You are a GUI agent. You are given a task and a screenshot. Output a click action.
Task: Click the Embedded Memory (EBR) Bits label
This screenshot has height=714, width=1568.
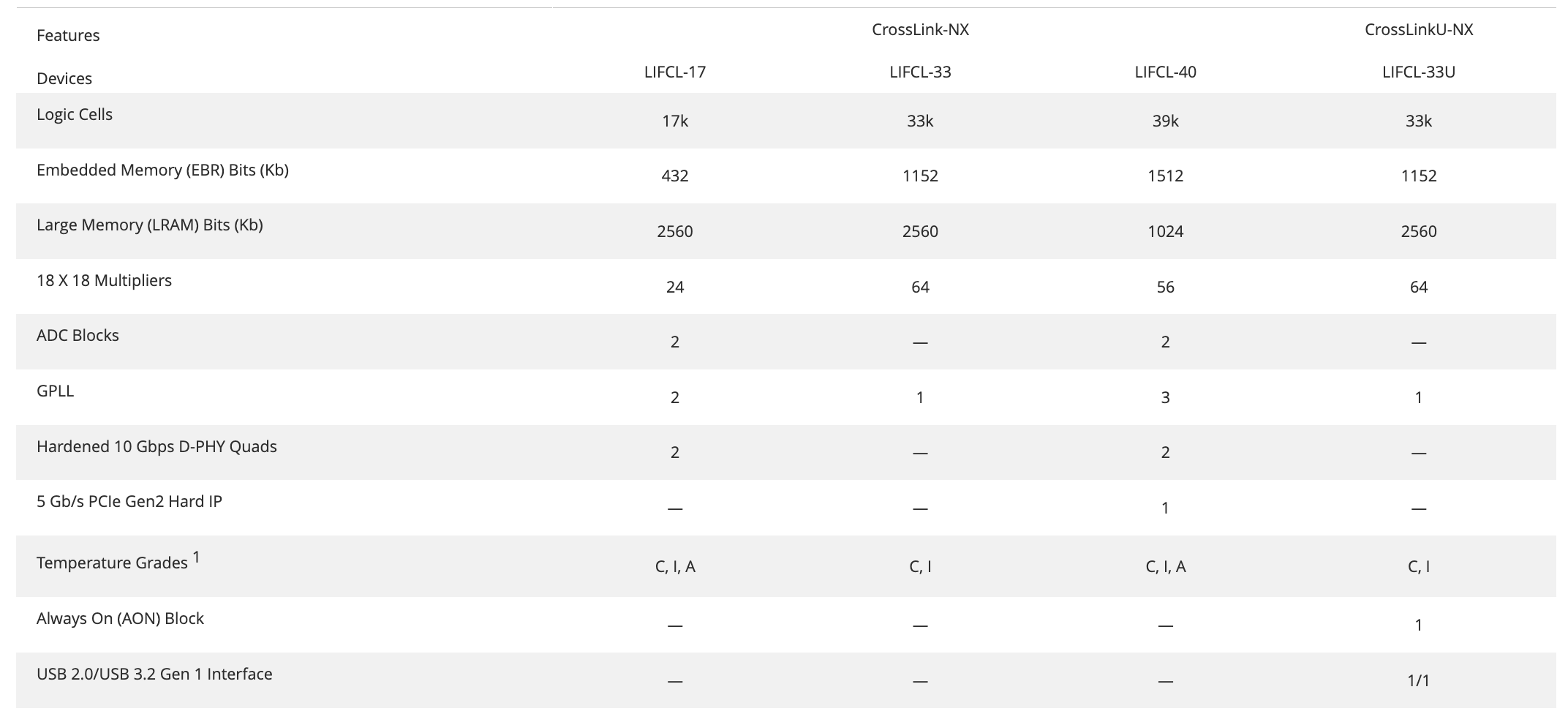coord(162,170)
